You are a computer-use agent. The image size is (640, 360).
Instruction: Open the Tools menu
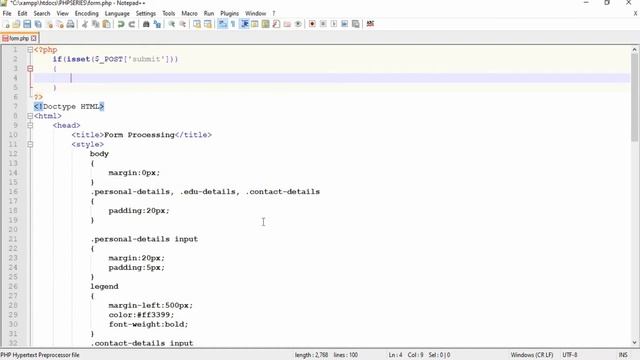click(169, 13)
